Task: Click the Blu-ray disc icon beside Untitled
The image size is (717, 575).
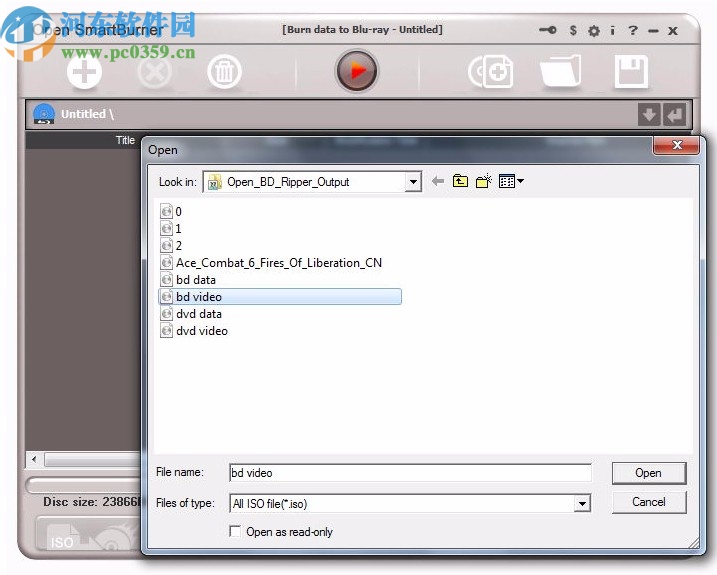Action: click(44, 114)
